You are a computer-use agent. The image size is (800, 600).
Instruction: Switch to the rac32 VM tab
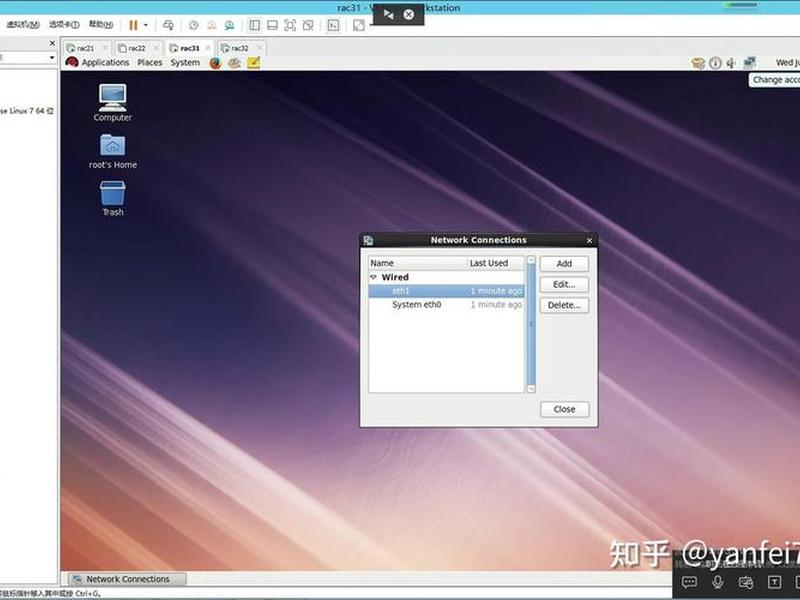pos(240,48)
